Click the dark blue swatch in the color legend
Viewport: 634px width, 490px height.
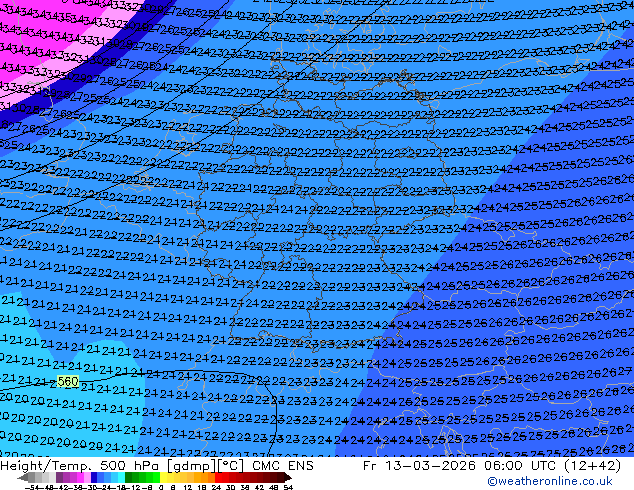coord(94,477)
